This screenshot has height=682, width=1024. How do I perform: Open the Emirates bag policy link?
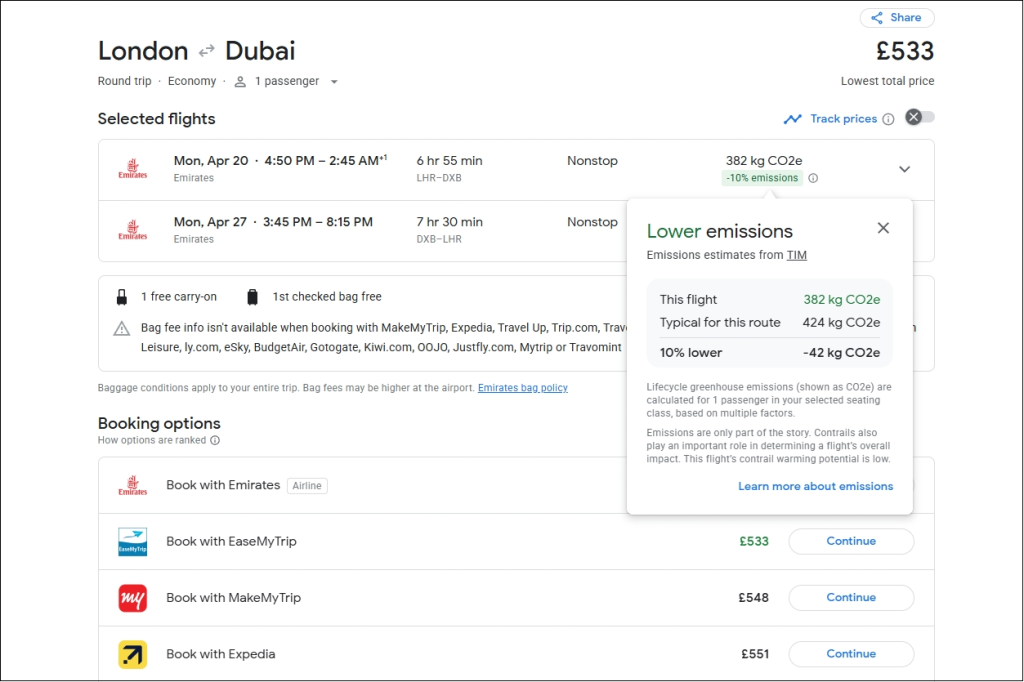(522, 388)
